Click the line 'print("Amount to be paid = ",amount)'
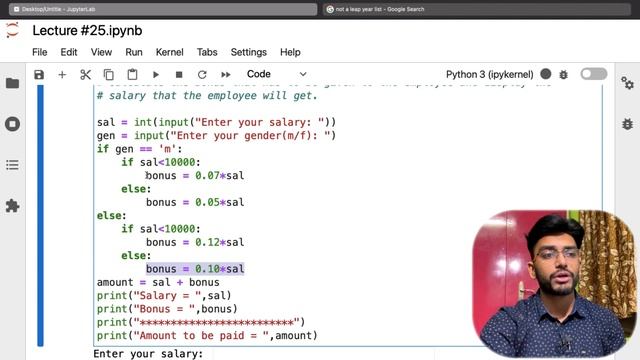This screenshot has width=640, height=360. [207, 336]
